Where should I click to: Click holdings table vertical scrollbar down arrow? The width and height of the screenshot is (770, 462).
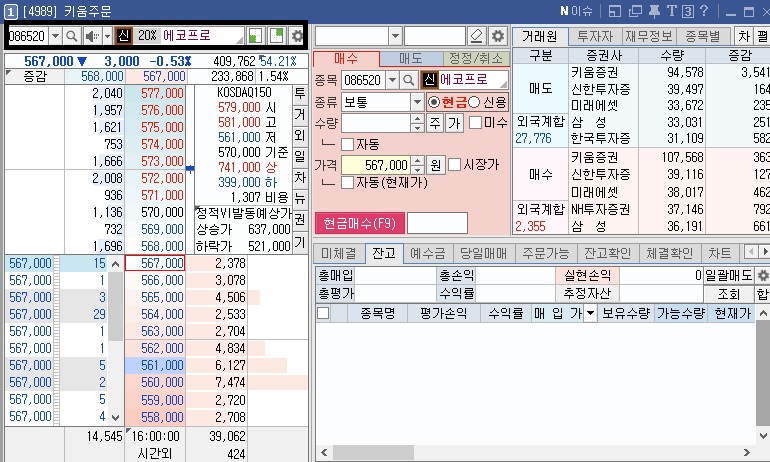click(763, 435)
